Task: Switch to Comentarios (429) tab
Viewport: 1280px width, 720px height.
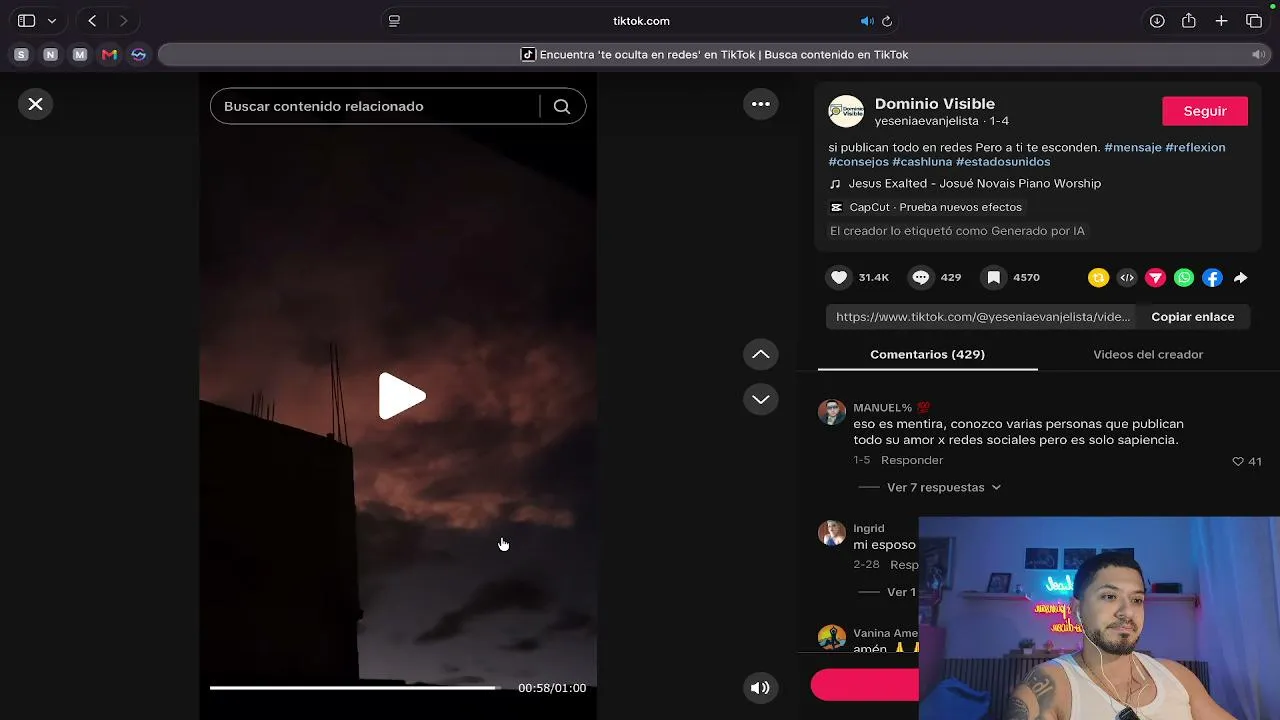Action: point(927,355)
